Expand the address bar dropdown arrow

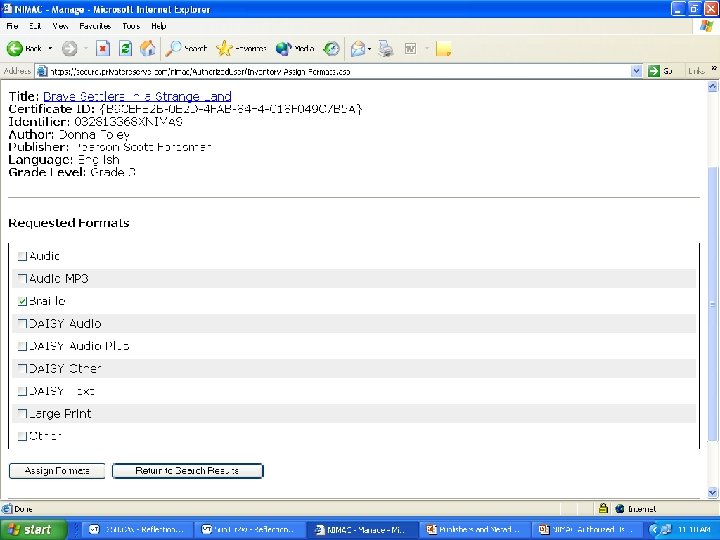[x=636, y=71]
